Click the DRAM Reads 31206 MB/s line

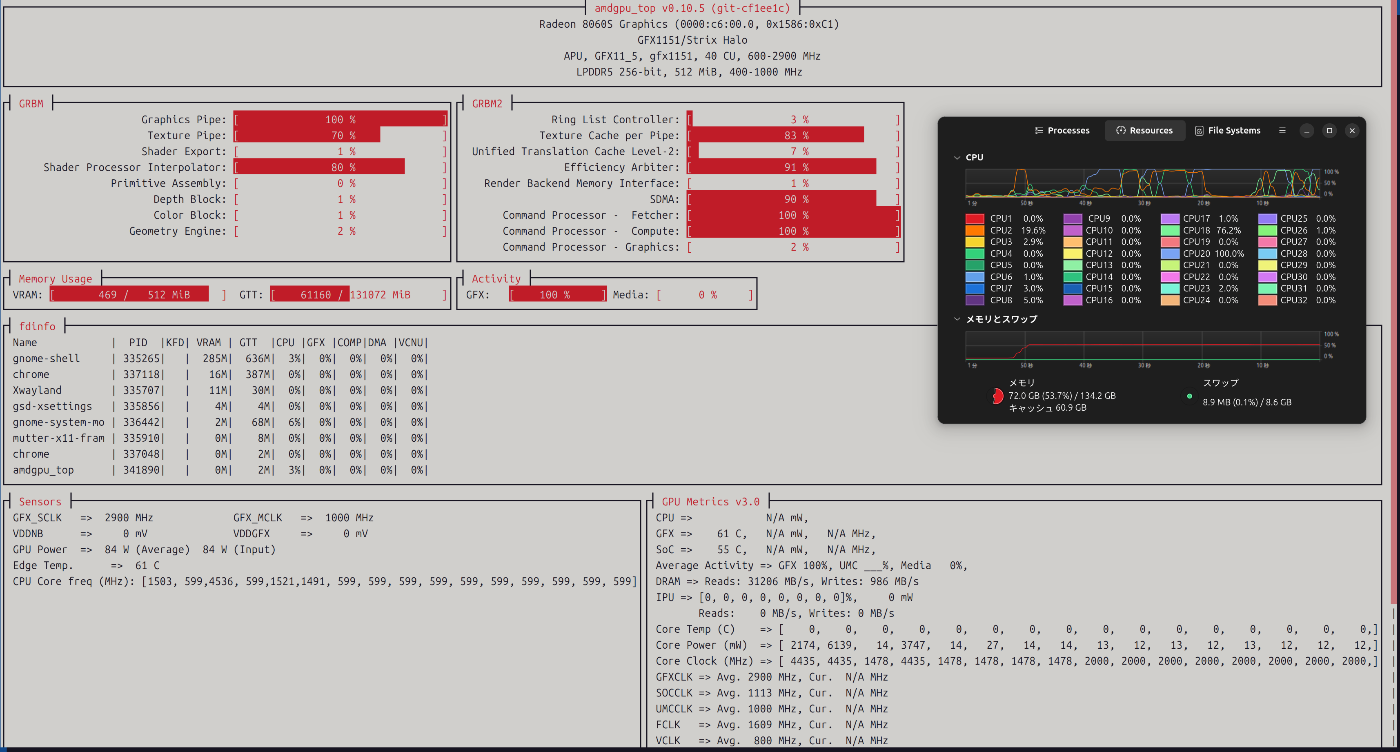pyautogui.click(x=787, y=581)
